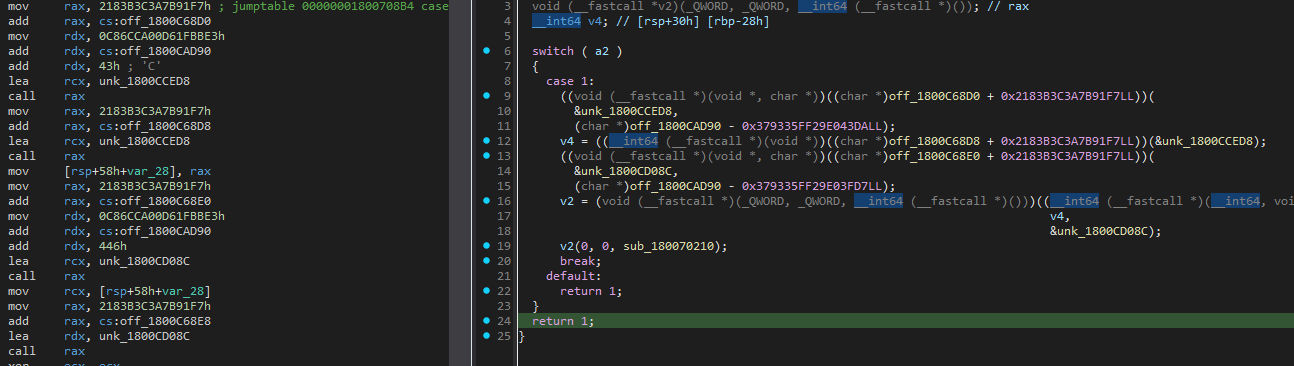Toggle breakpoint dot on line 16
1294x366 pixels.
coord(486,200)
